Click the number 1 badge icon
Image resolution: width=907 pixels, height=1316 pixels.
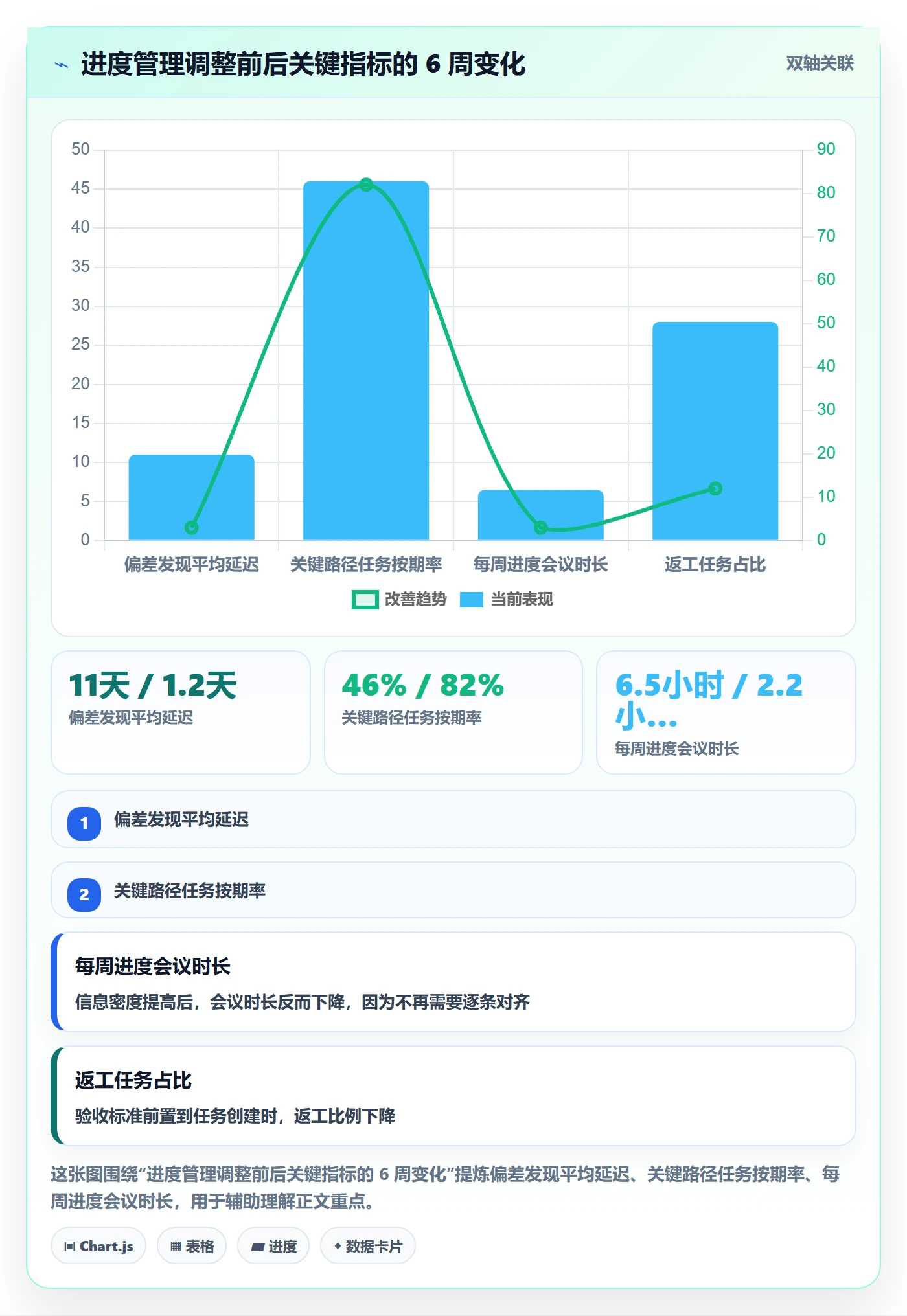pos(84,824)
